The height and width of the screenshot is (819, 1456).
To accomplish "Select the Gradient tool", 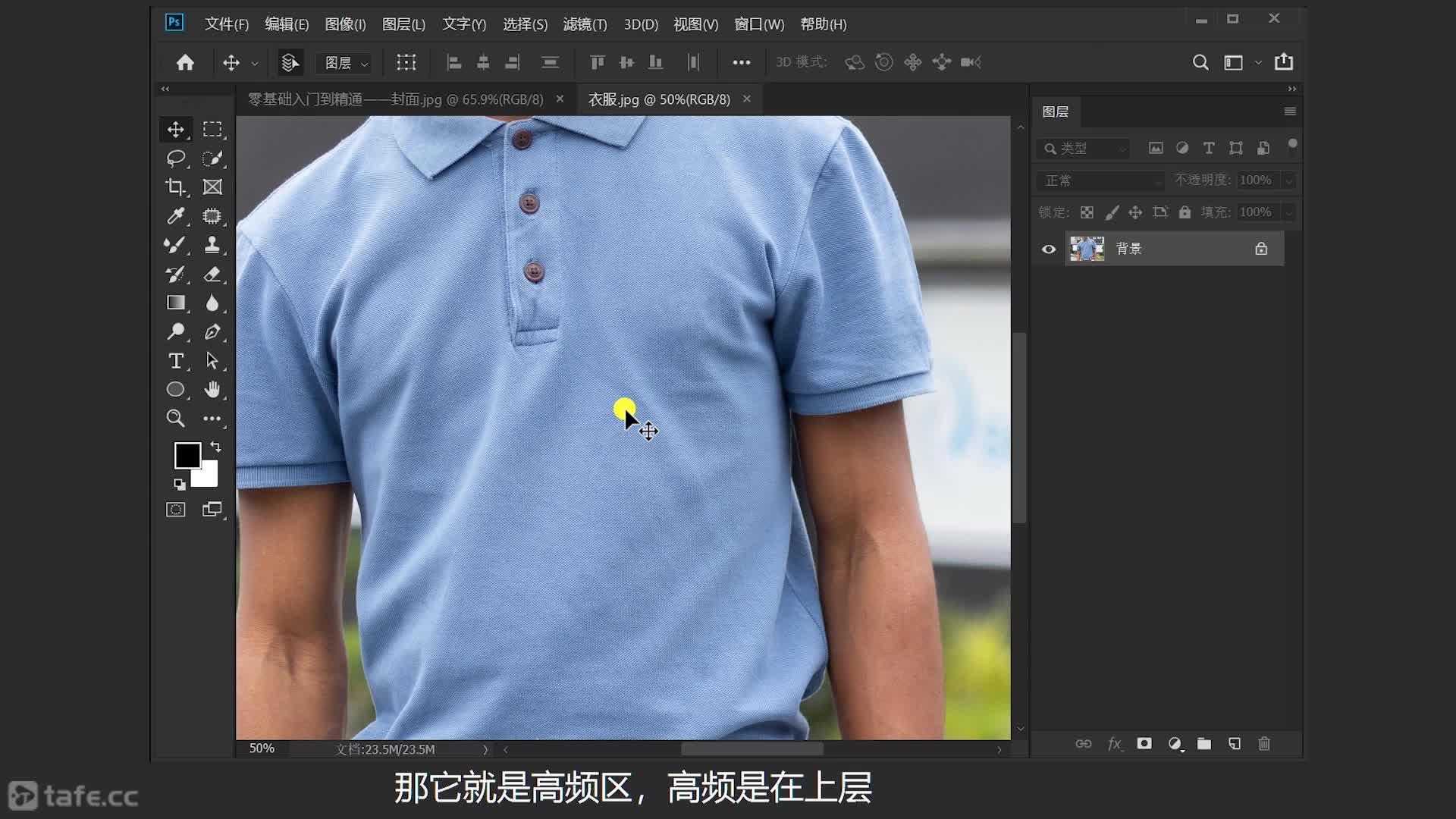I will 176,303.
